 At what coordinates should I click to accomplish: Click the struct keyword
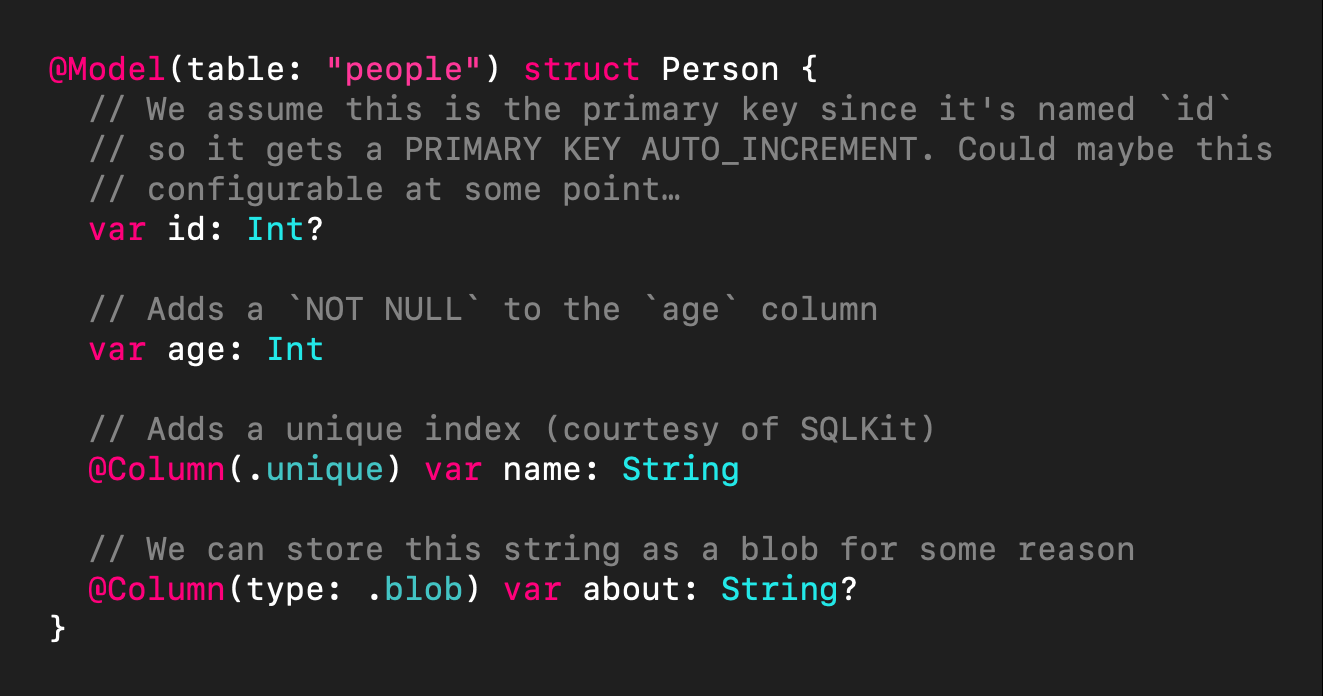[x=581, y=69]
